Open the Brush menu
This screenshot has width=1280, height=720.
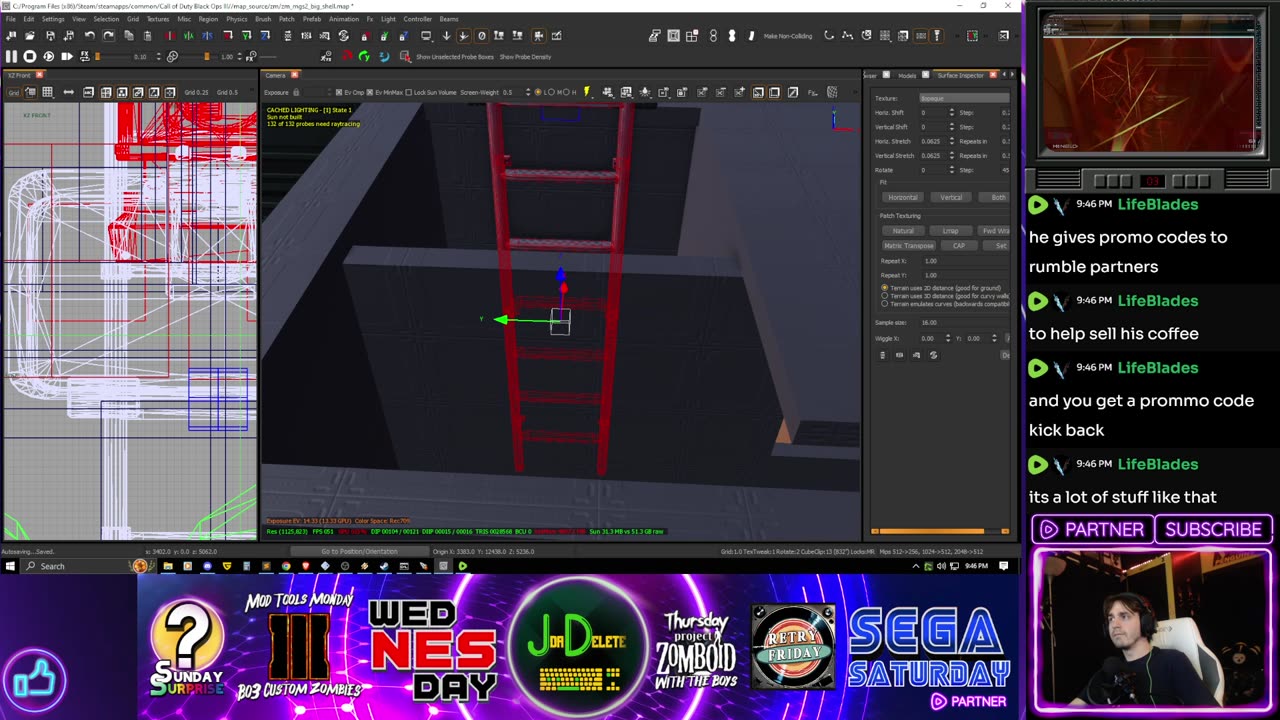coord(263,19)
